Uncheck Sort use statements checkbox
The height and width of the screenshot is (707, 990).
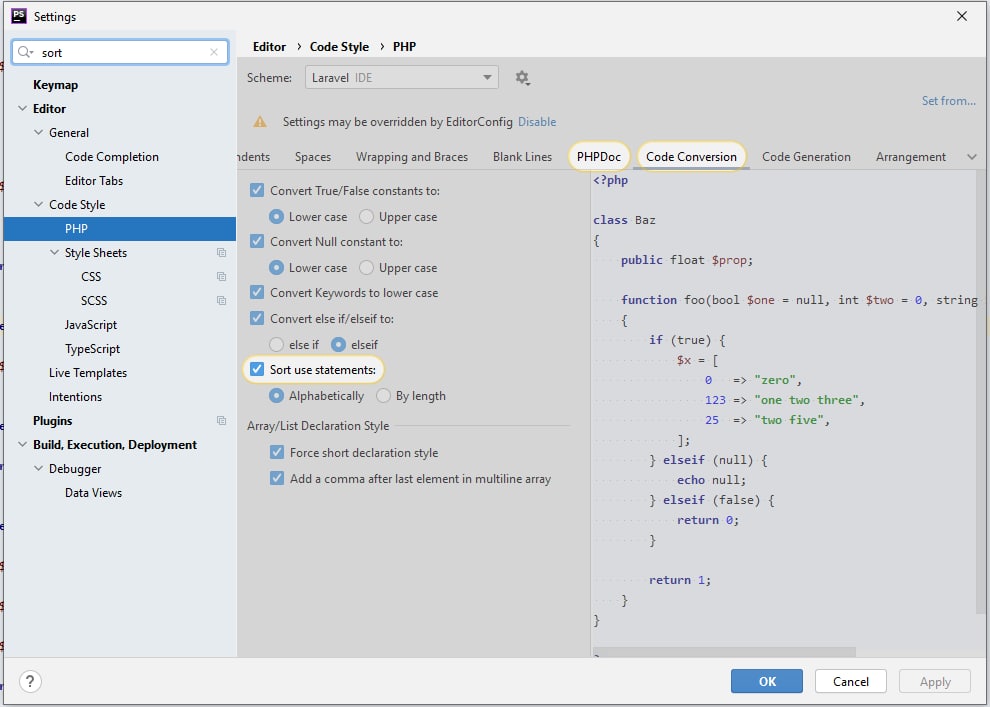257,370
